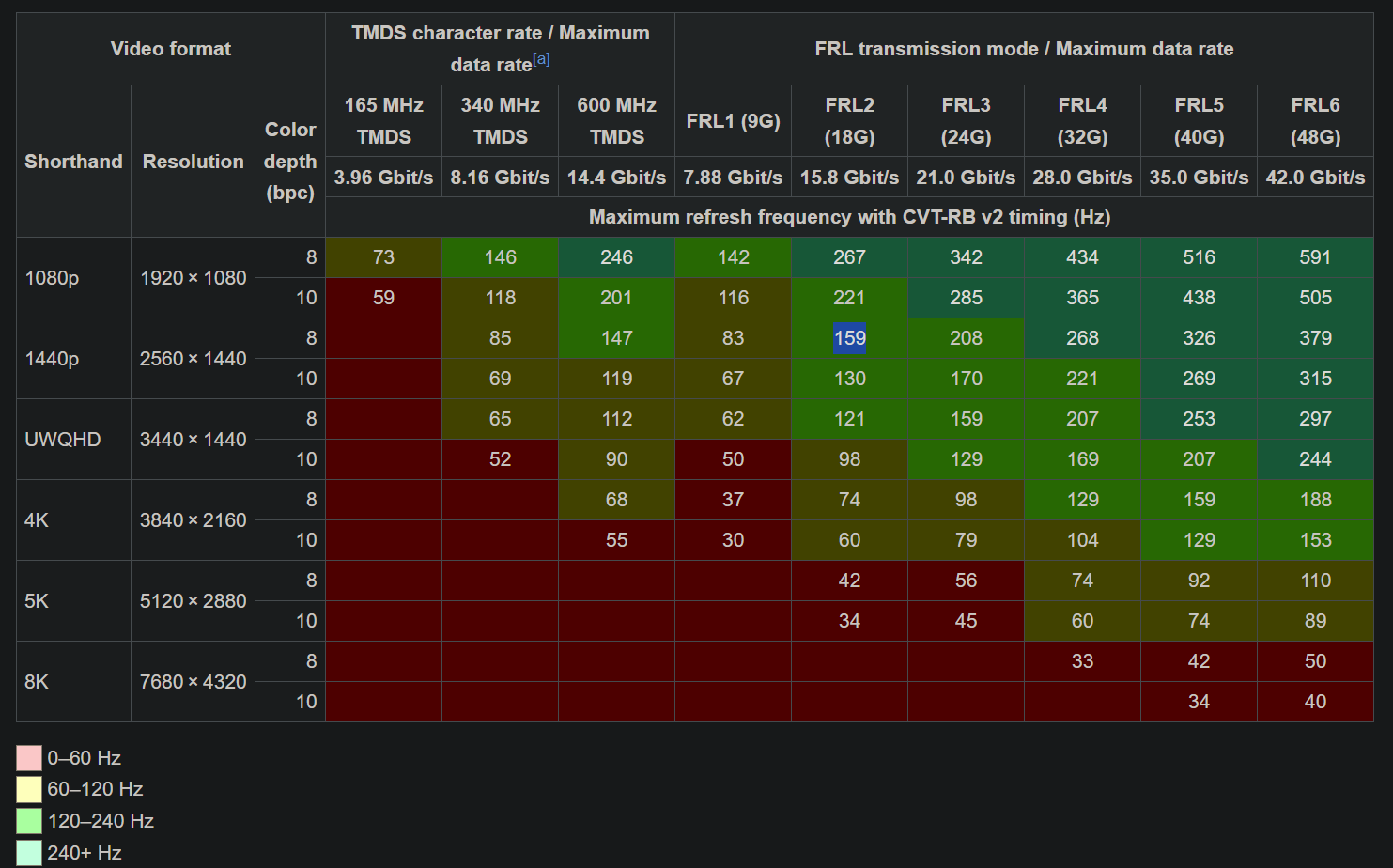The width and height of the screenshot is (1393, 868).
Task: Click the 42.0 Gbit/s data rate cell
Action: click(1315, 178)
